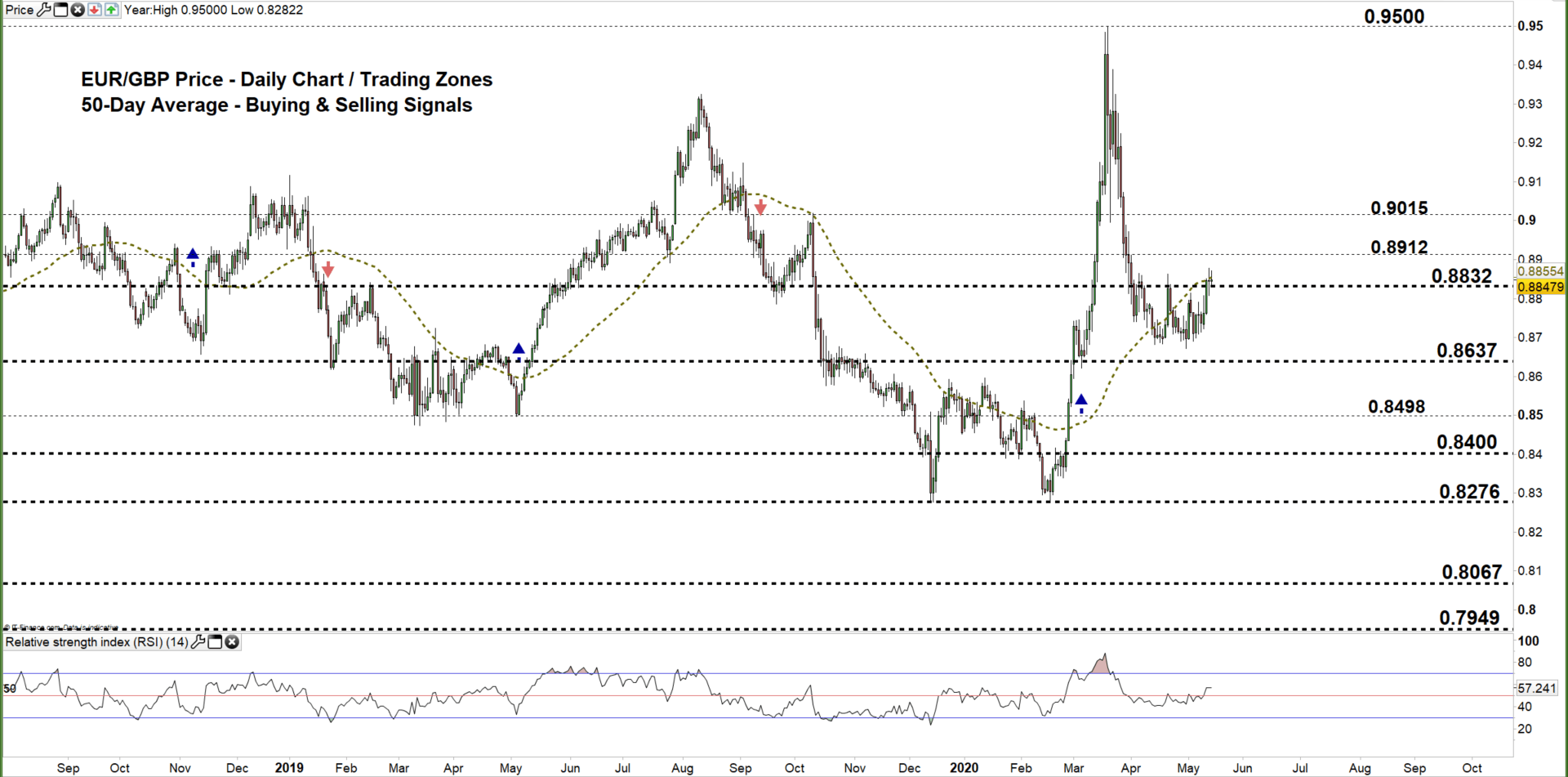Remove RSI indicator with X icon

click(232, 642)
